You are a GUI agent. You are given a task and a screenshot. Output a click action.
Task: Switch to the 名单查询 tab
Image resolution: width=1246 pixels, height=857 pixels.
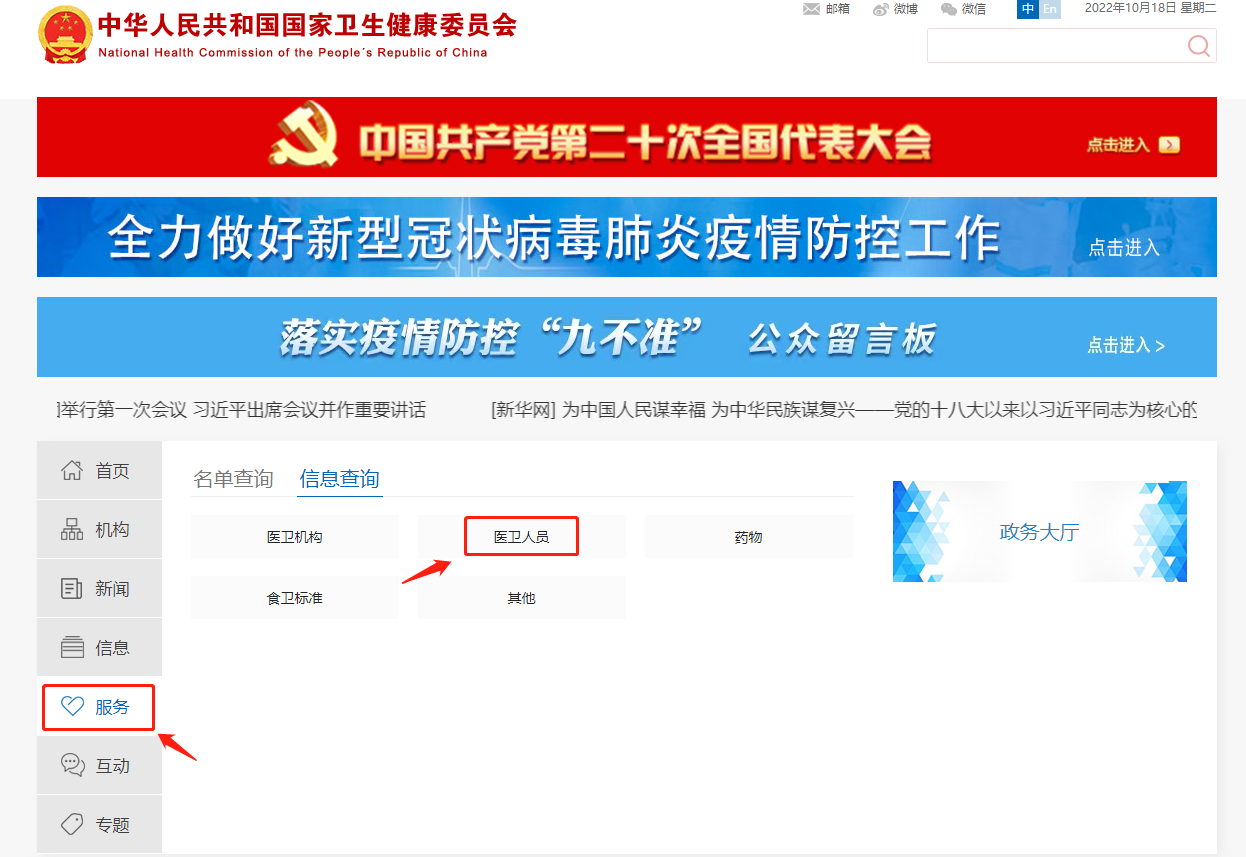pos(233,479)
